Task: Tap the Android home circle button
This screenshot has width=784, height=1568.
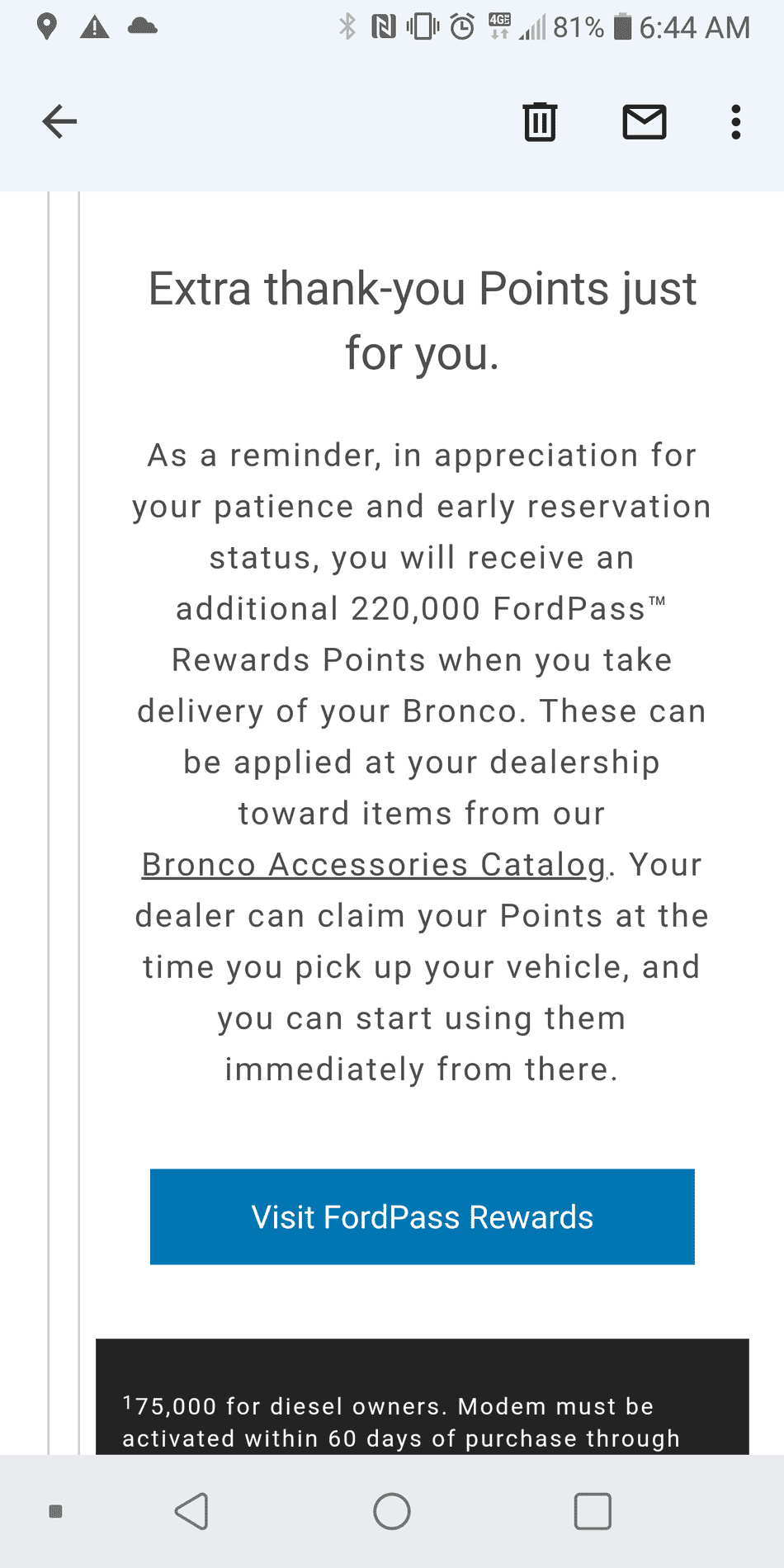Action: (392, 1511)
